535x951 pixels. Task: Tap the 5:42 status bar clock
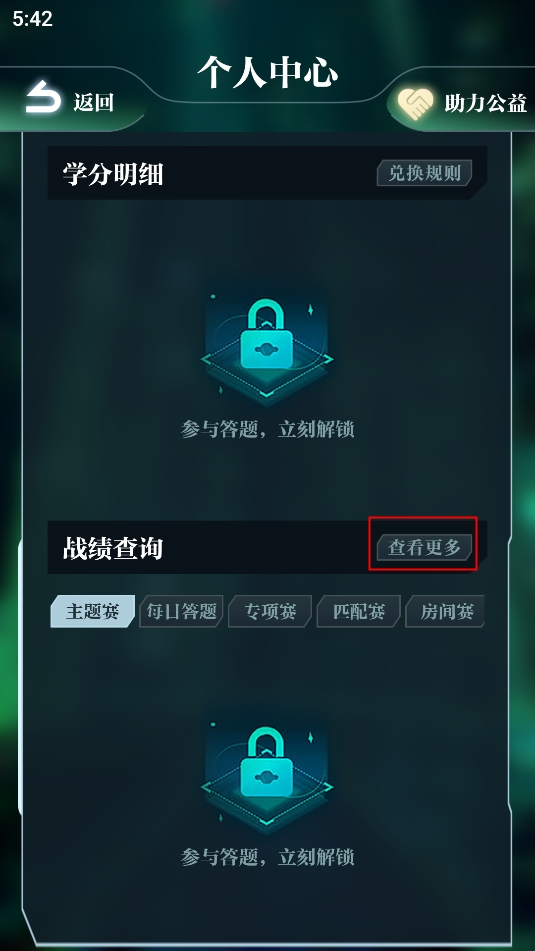click(33, 19)
